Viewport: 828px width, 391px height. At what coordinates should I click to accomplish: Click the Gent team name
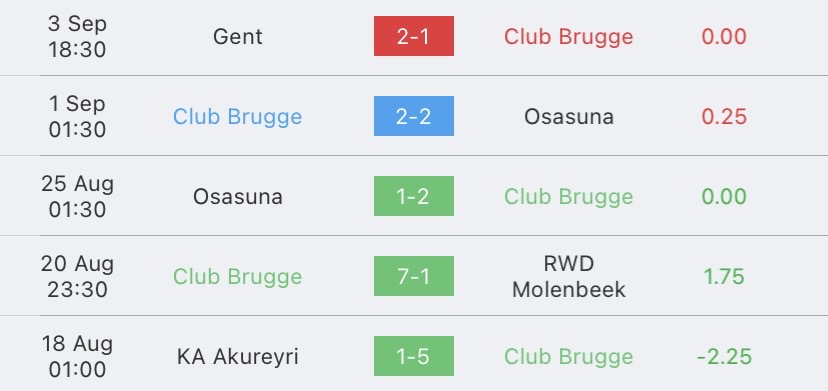tap(238, 36)
